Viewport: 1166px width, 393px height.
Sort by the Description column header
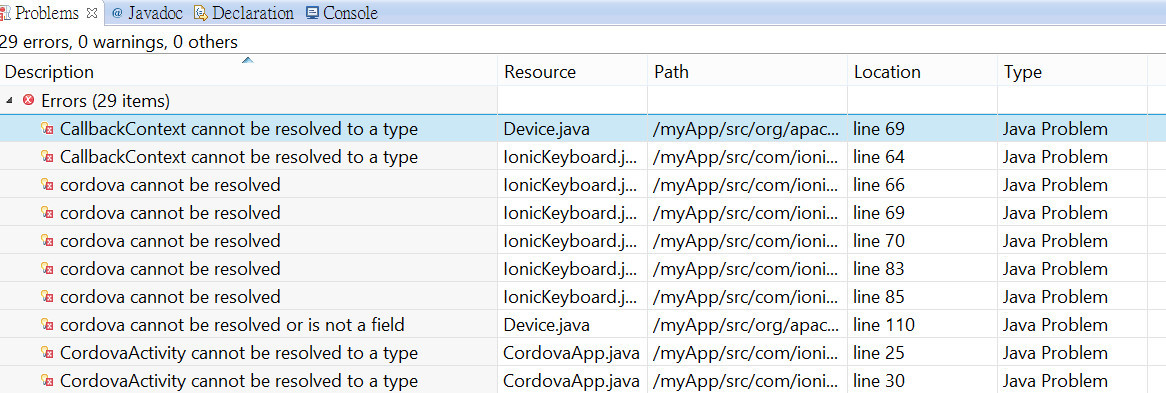coord(248,71)
